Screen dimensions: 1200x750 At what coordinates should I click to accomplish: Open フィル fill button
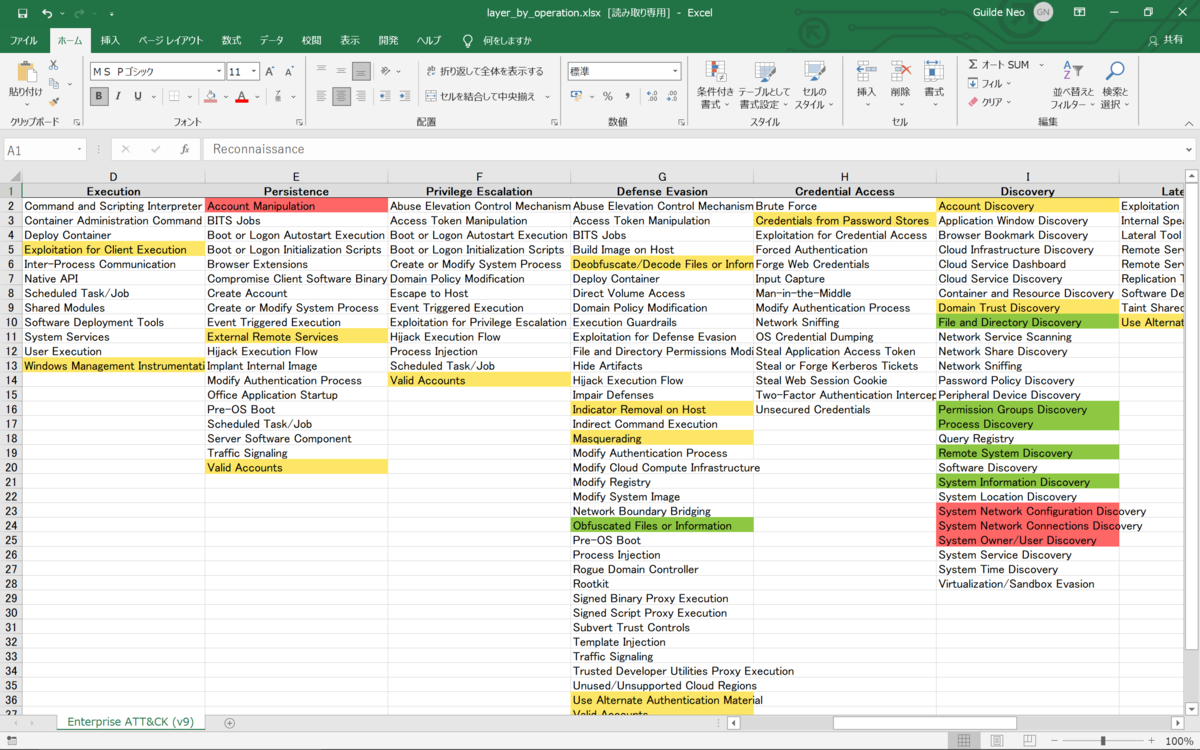tap(989, 84)
